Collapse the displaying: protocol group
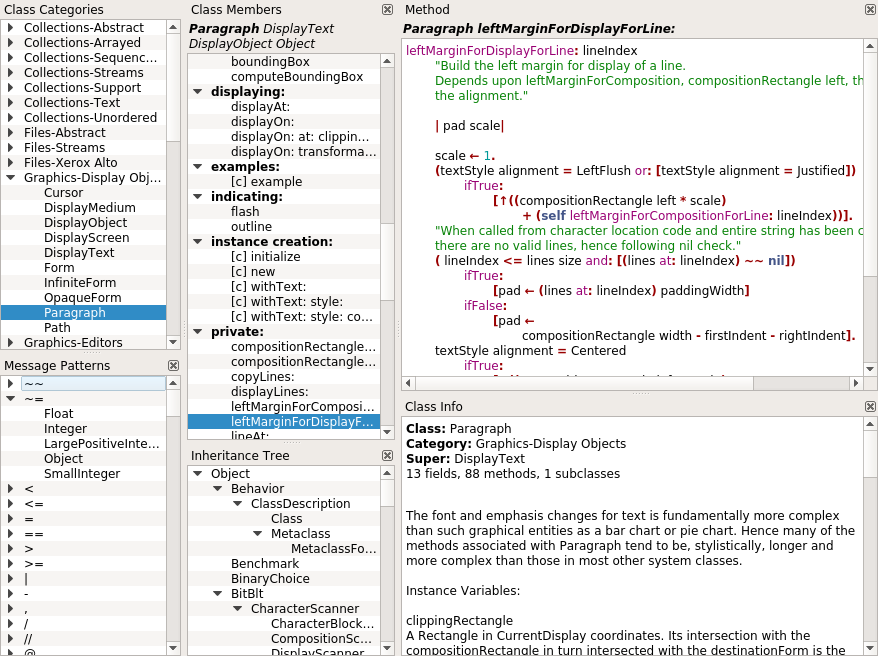This screenshot has height=656, width=878. click(198, 92)
